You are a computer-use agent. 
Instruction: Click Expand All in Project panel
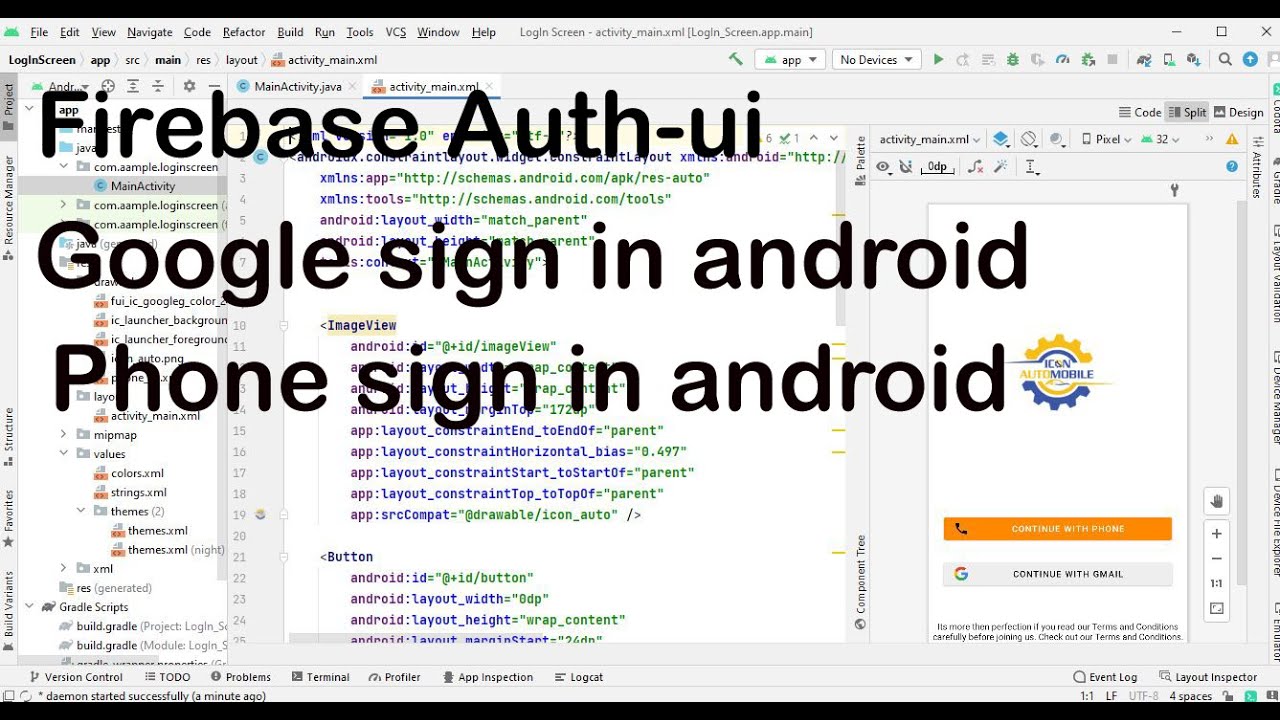133,86
